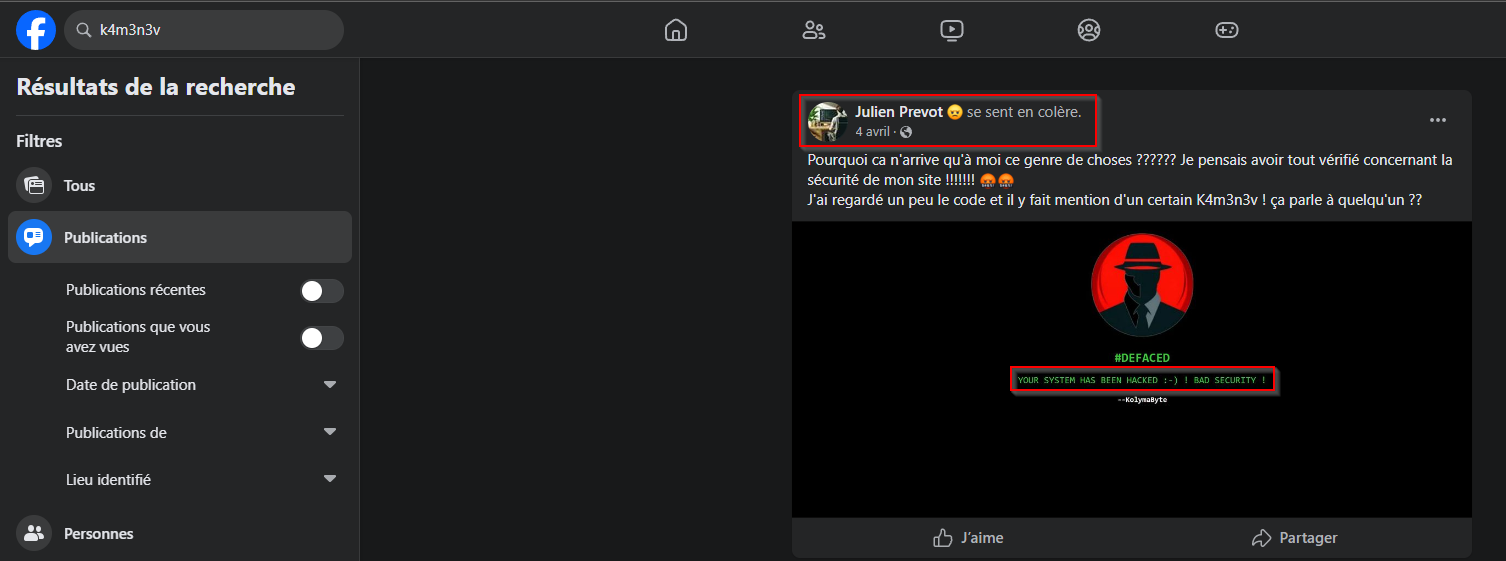Expand the Publications de dropdown
The width and height of the screenshot is (1506, 561).
click(x=329, y=432)
